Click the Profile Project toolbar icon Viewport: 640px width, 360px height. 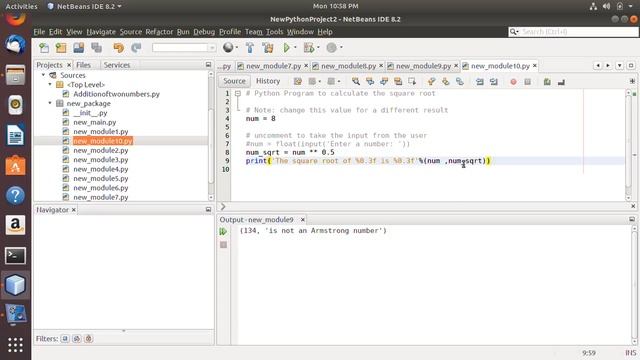(331, 48)
